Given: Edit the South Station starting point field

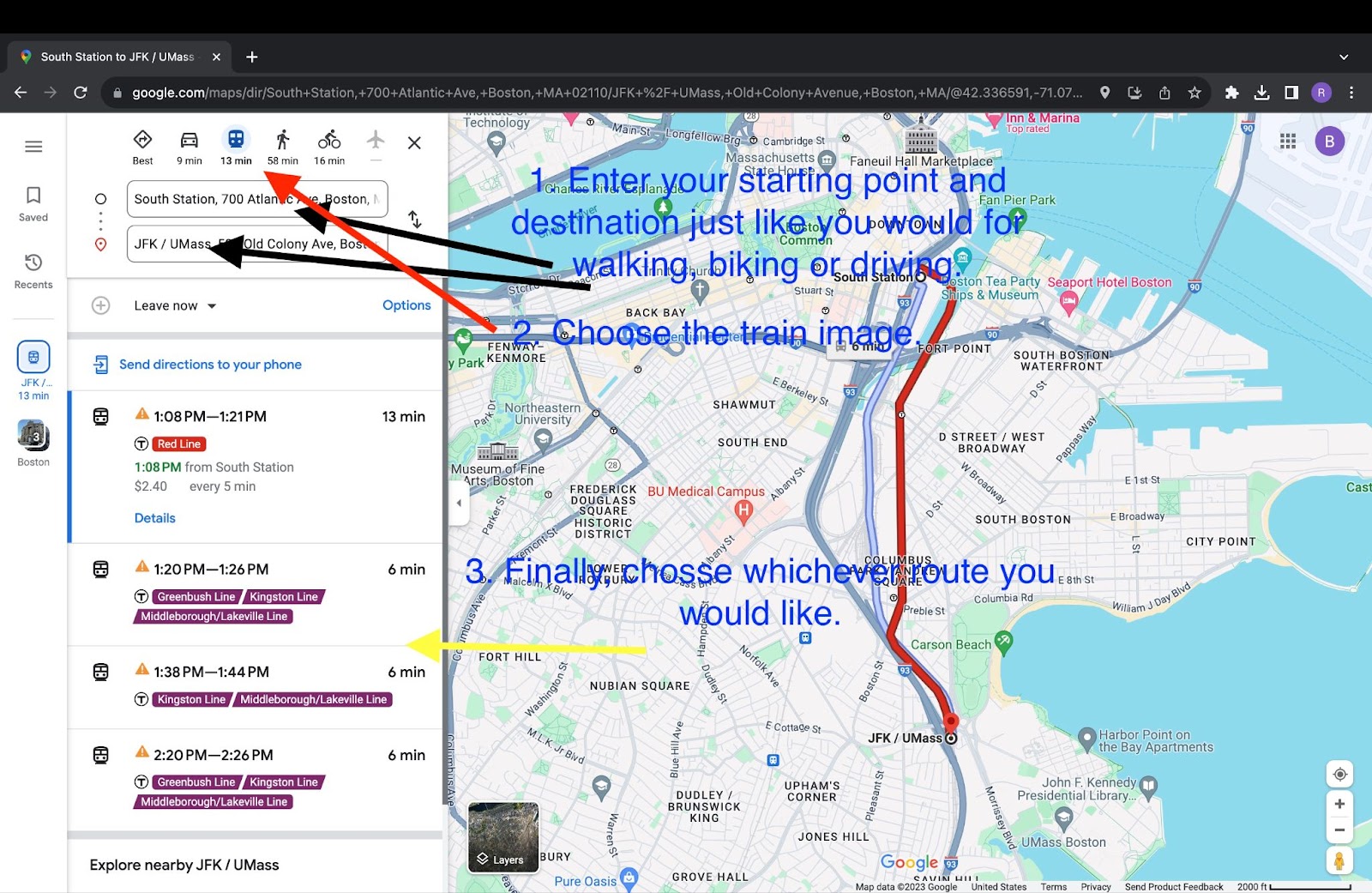Looking at the screenshot, I should tap(257, 199).
